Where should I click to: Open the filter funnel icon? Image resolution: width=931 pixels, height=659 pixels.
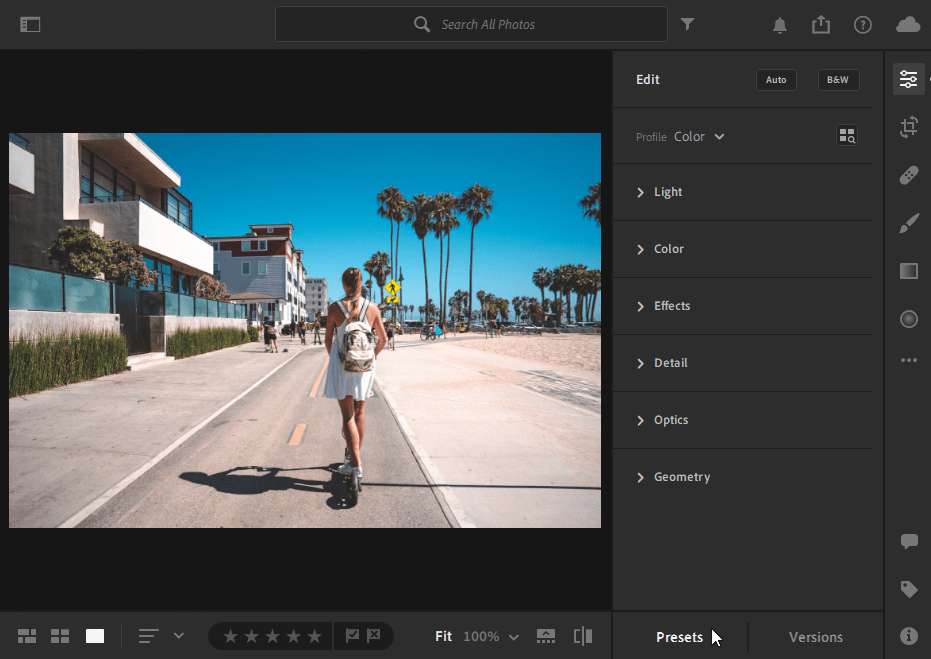coord(687,24)
